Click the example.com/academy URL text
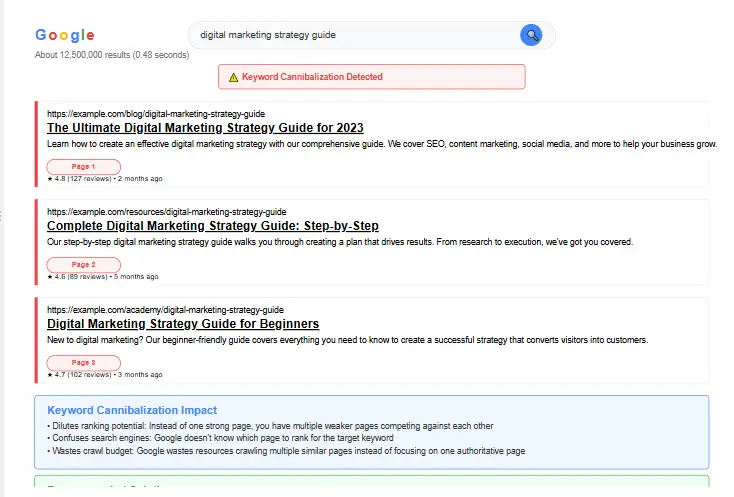This screenshot has width=734, height=497. [165, 310]
